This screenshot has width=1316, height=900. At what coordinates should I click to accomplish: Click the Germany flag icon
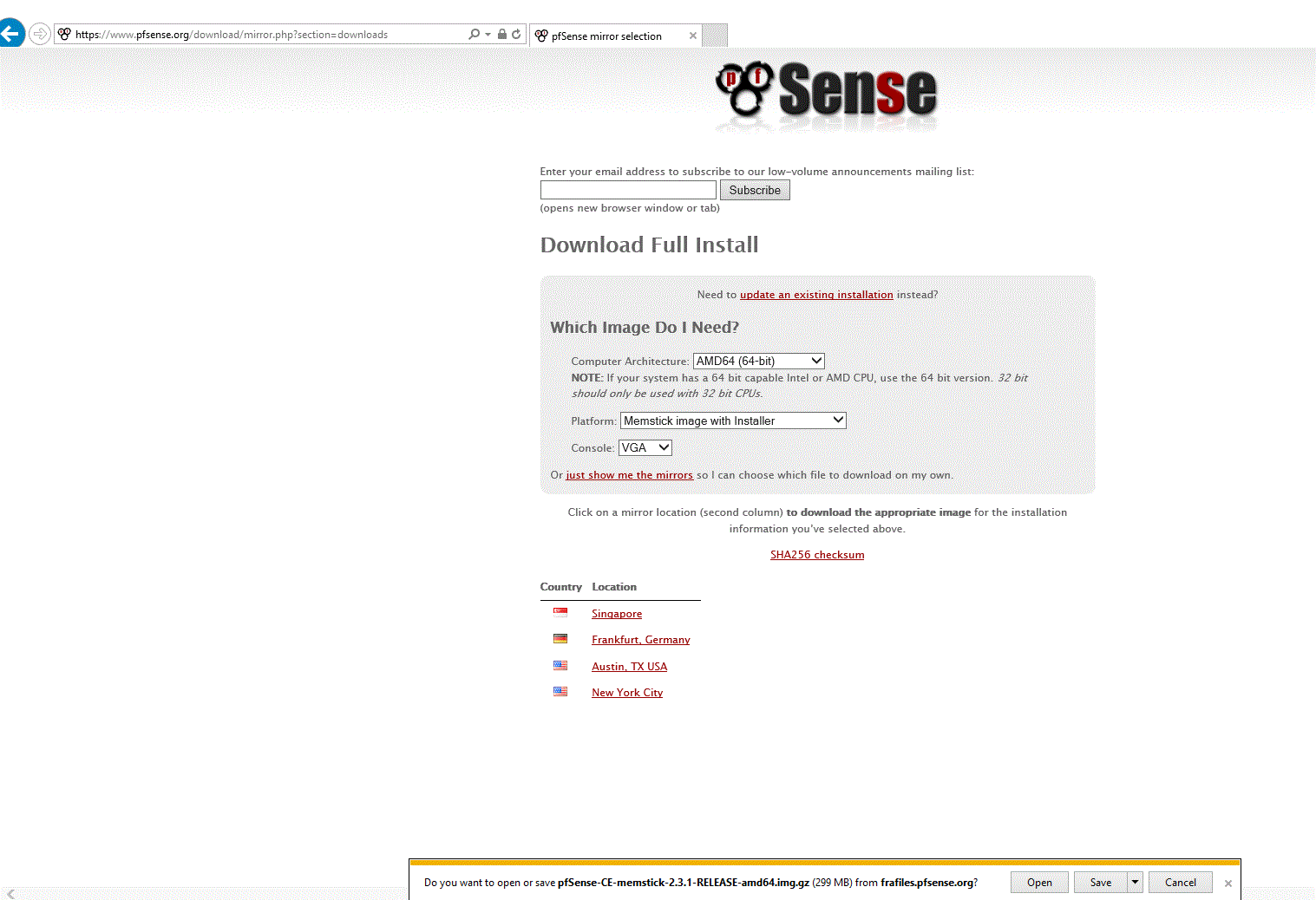(560, 639)
